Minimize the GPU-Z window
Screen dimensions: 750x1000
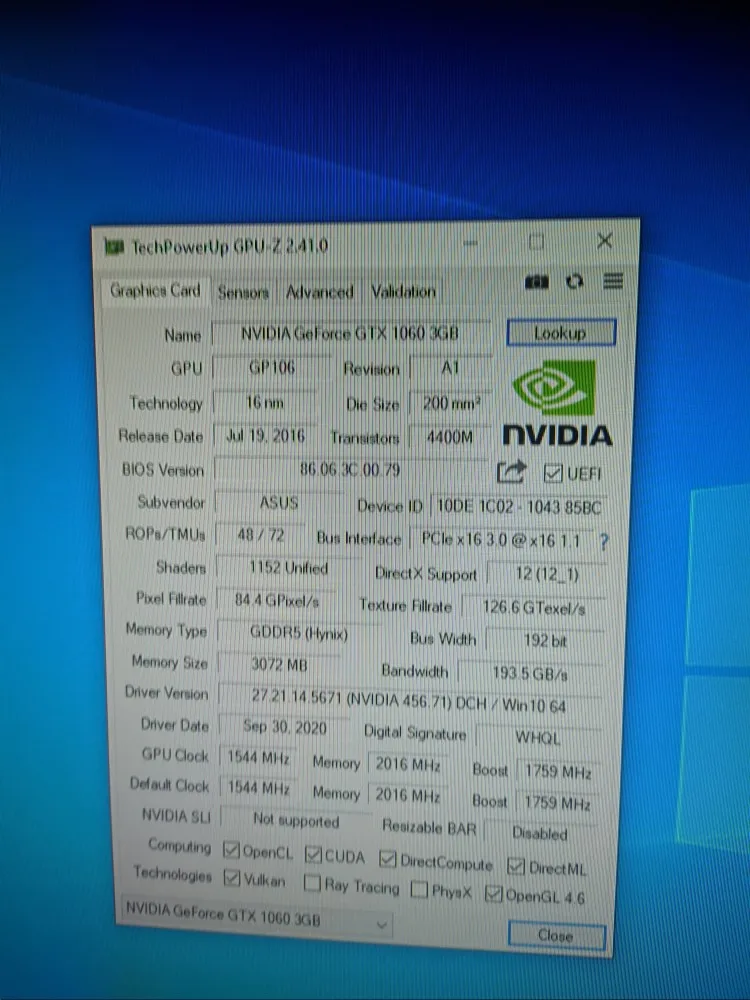coord(470,242)
